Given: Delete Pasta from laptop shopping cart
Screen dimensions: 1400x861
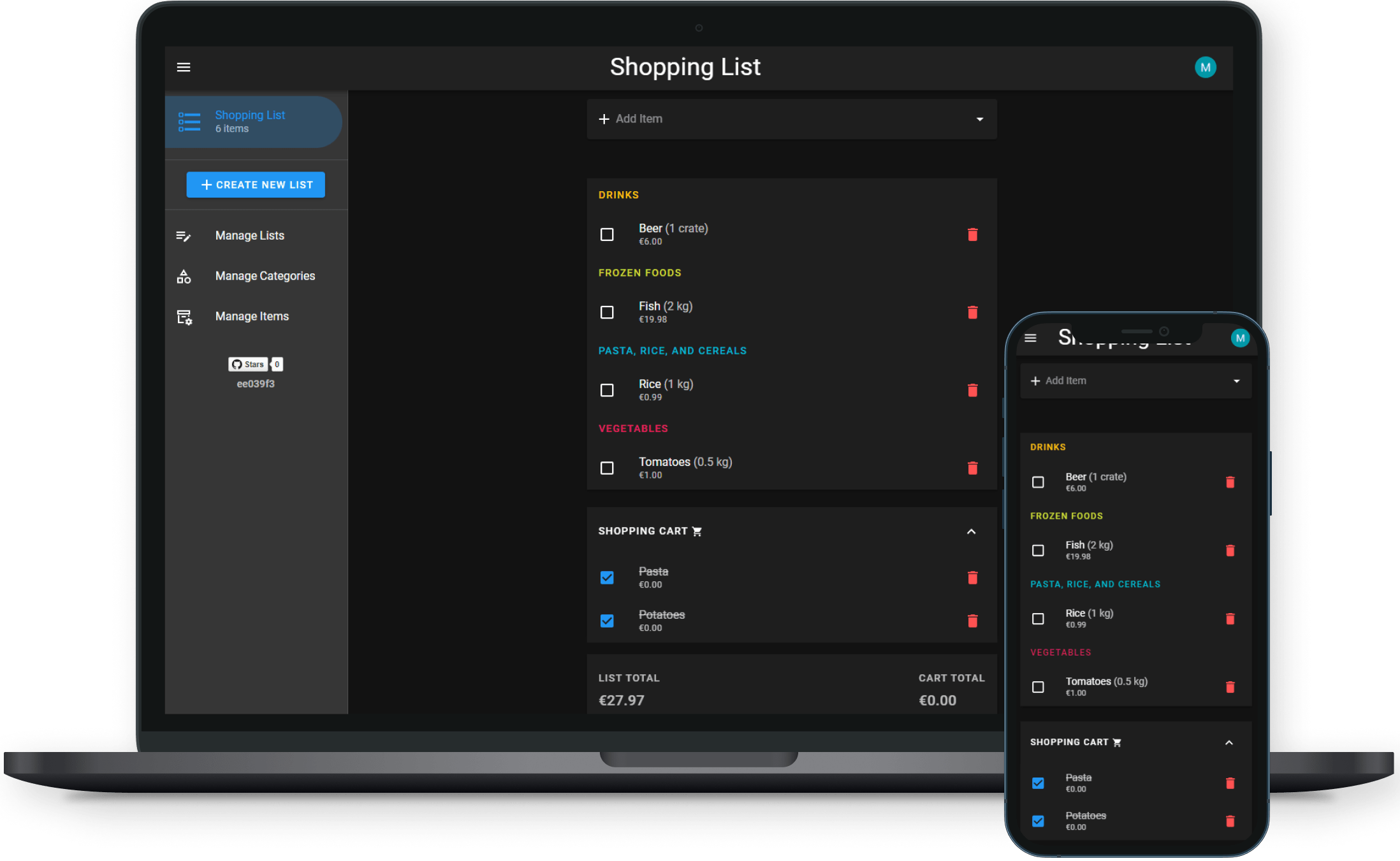Looking at the screenshot, I should (x=972, y=577).
